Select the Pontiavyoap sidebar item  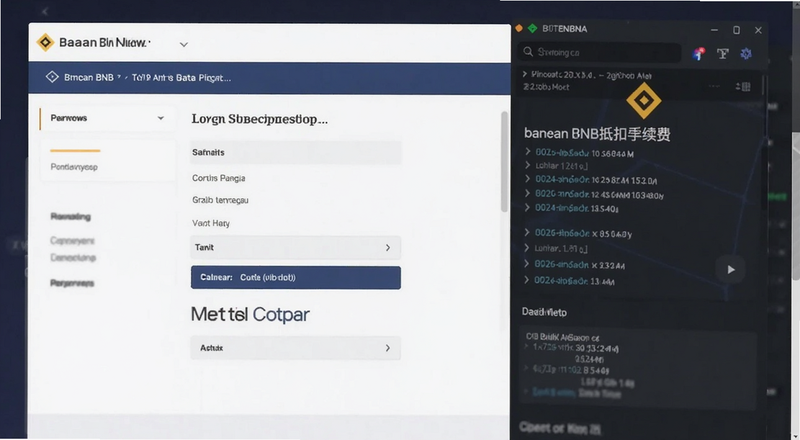74,167
